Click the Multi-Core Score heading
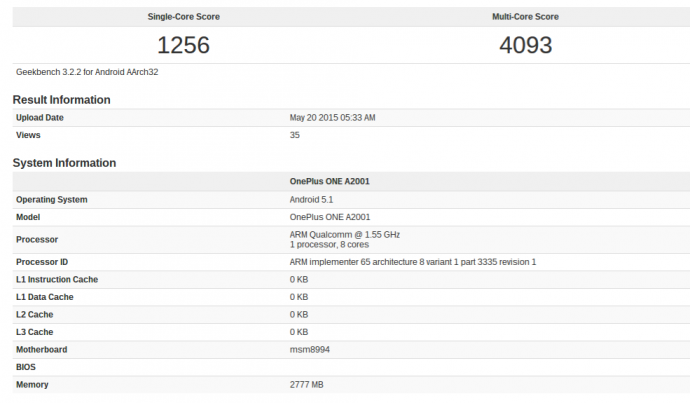 525,17
